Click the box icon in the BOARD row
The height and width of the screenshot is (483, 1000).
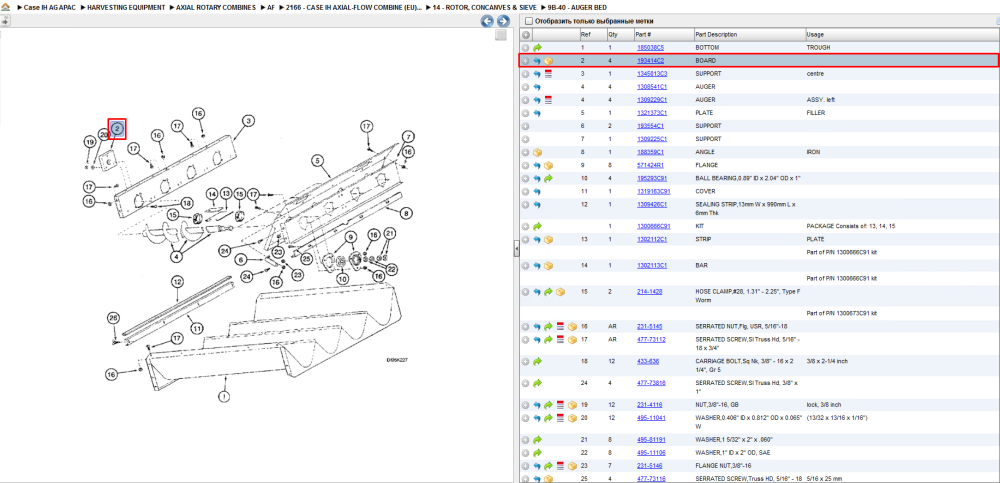[x=548, y=61]
